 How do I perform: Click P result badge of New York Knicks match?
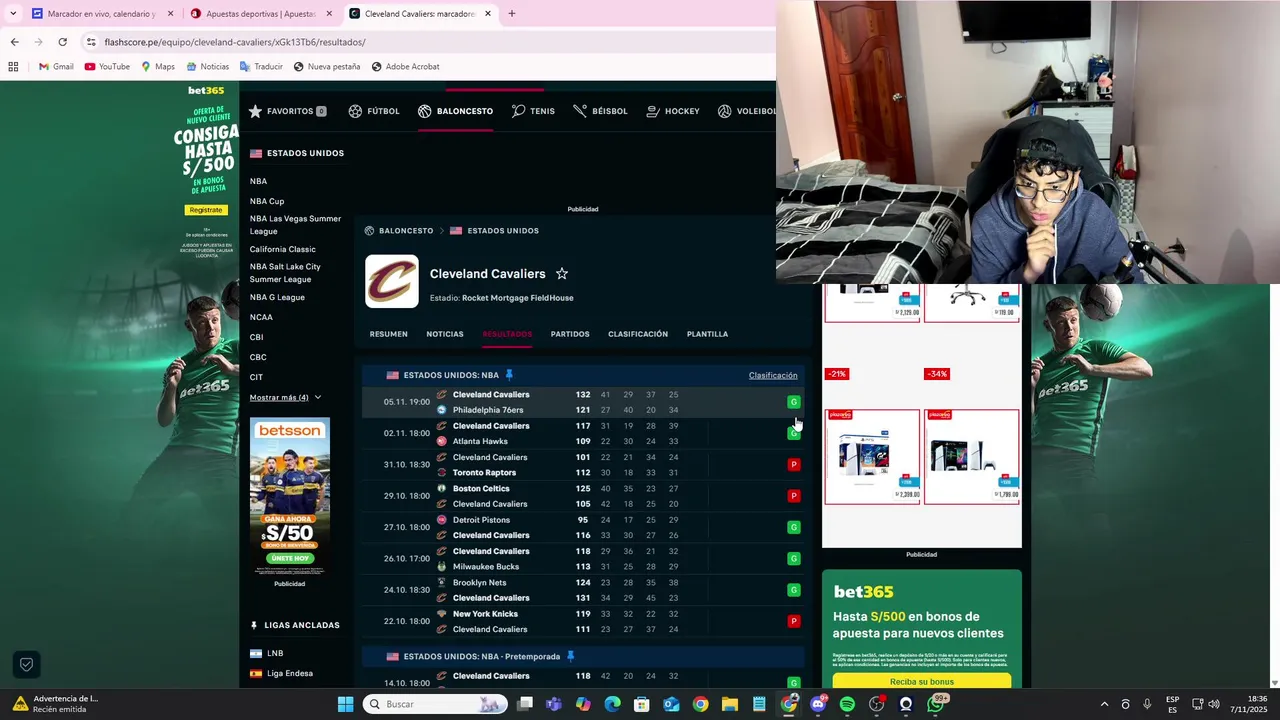(794, 621)
